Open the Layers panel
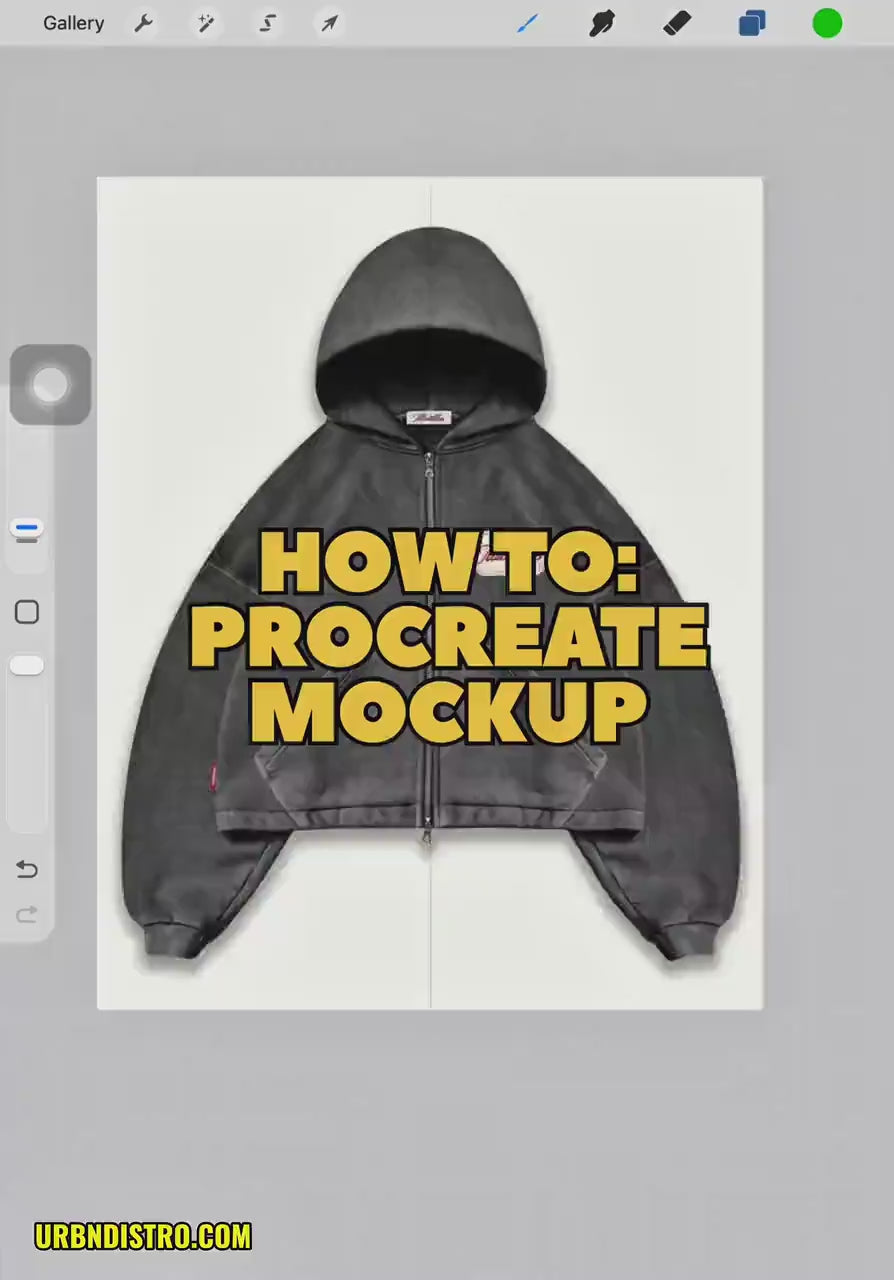 pyautogui.click(x=752, y=23)
